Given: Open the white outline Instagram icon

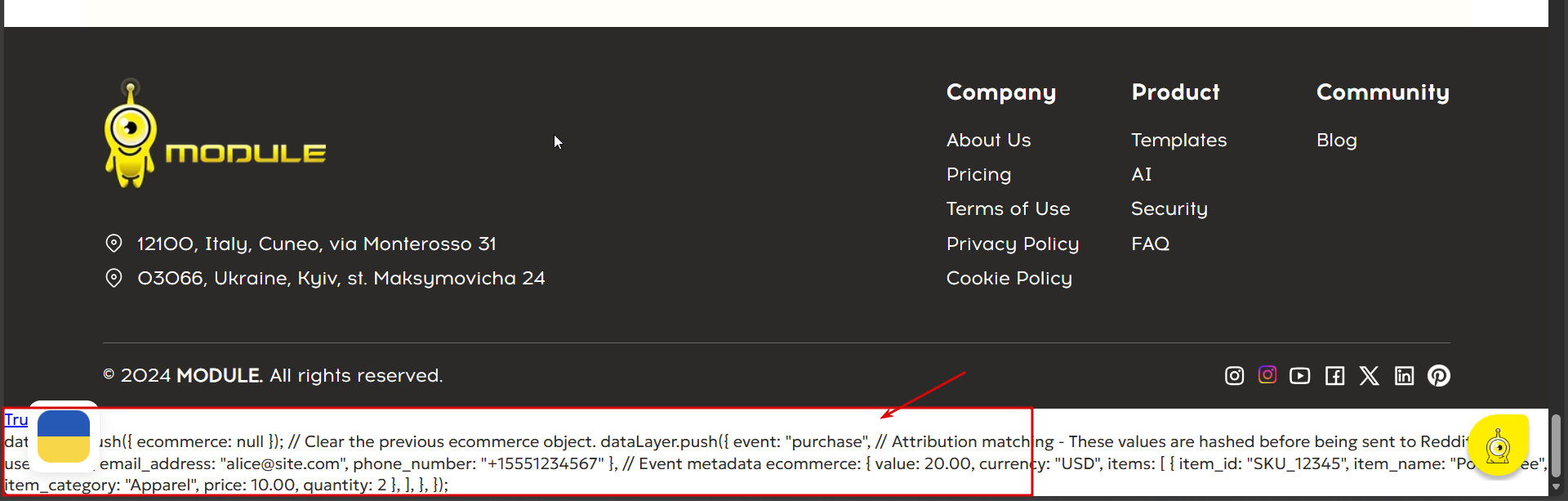Looking at the screenshot, I should coord(1234,376).
